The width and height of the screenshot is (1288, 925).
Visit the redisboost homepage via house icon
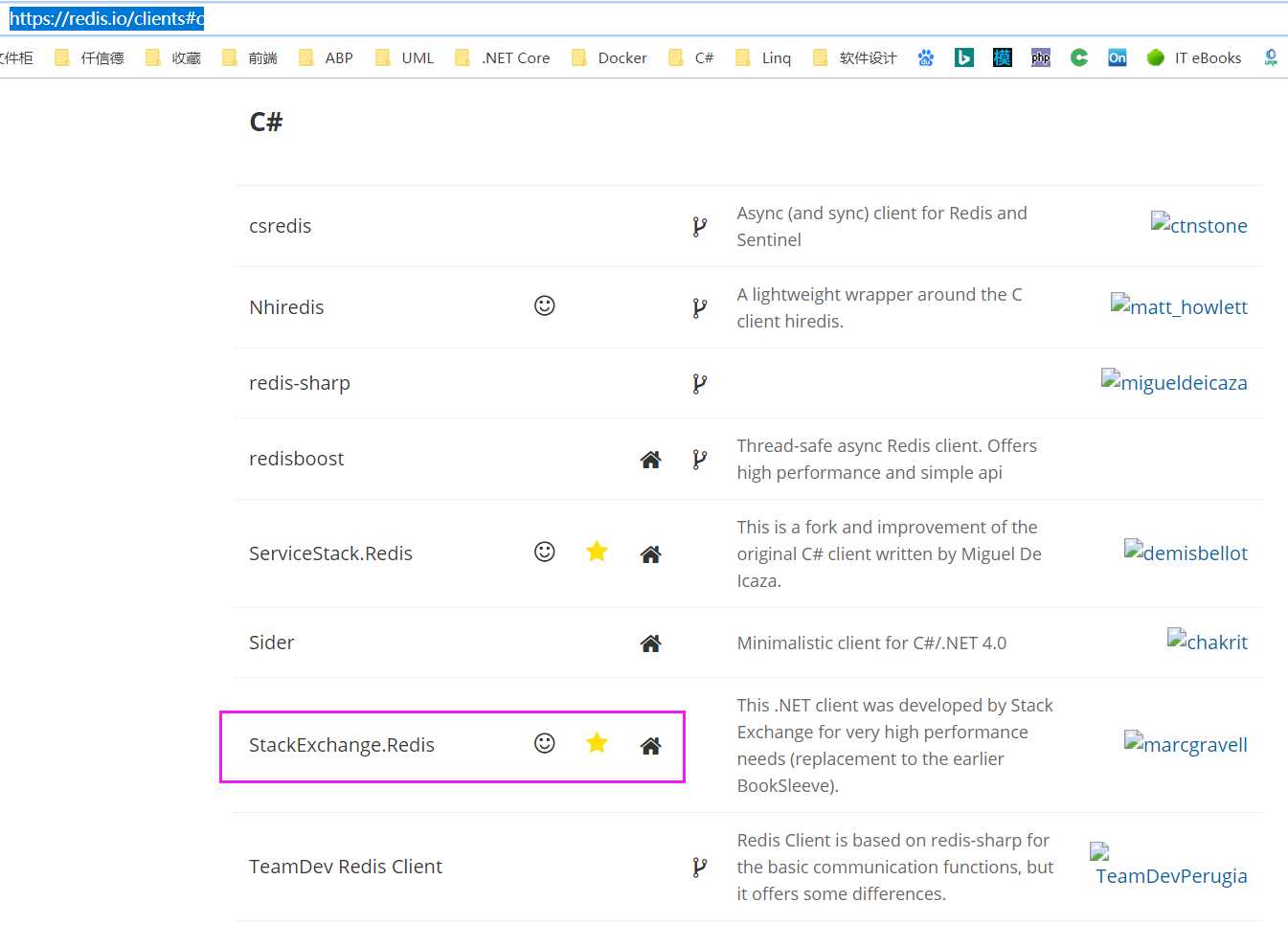651,460
